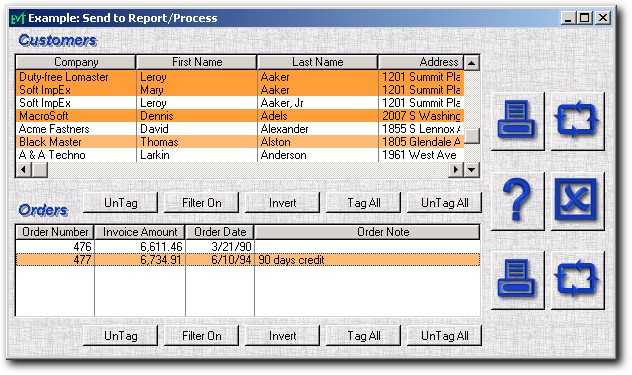The height and width of the screenshot is (375, 632).
Task: Minimize the Example window
Action: click(568, 18)
